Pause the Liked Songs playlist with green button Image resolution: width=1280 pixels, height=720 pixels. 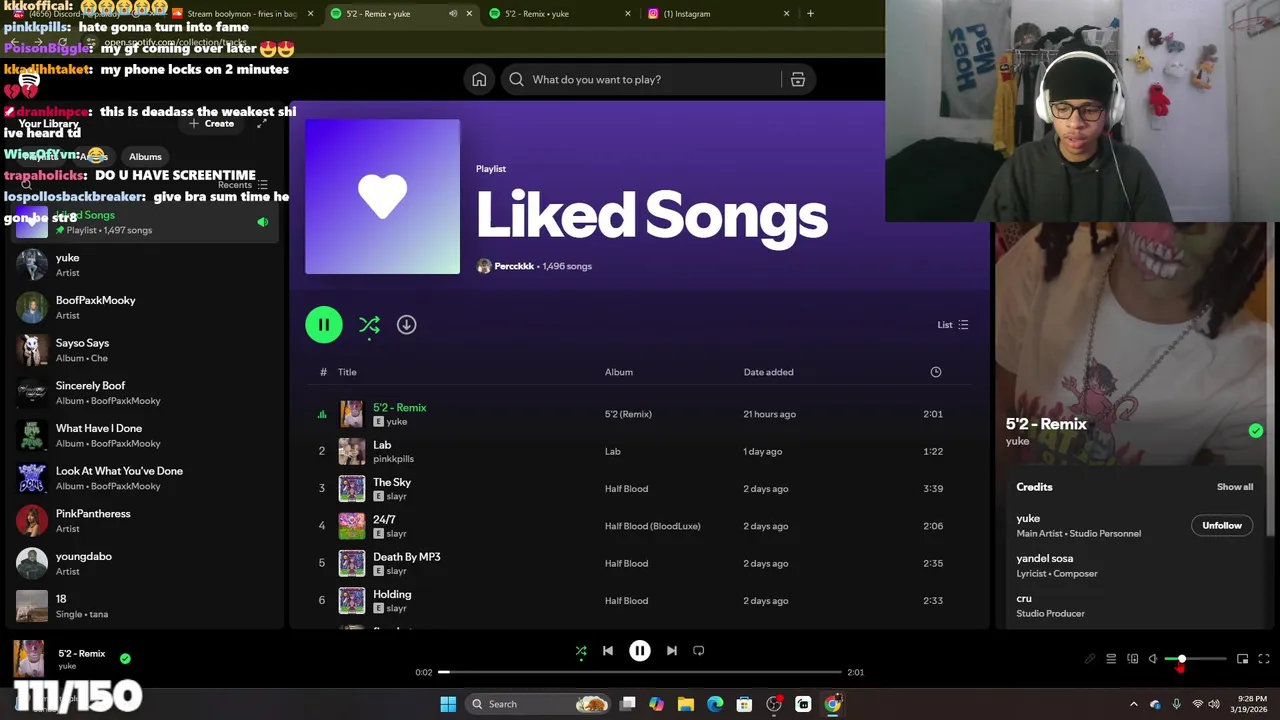pyautogui.click(x=324, y=325)
